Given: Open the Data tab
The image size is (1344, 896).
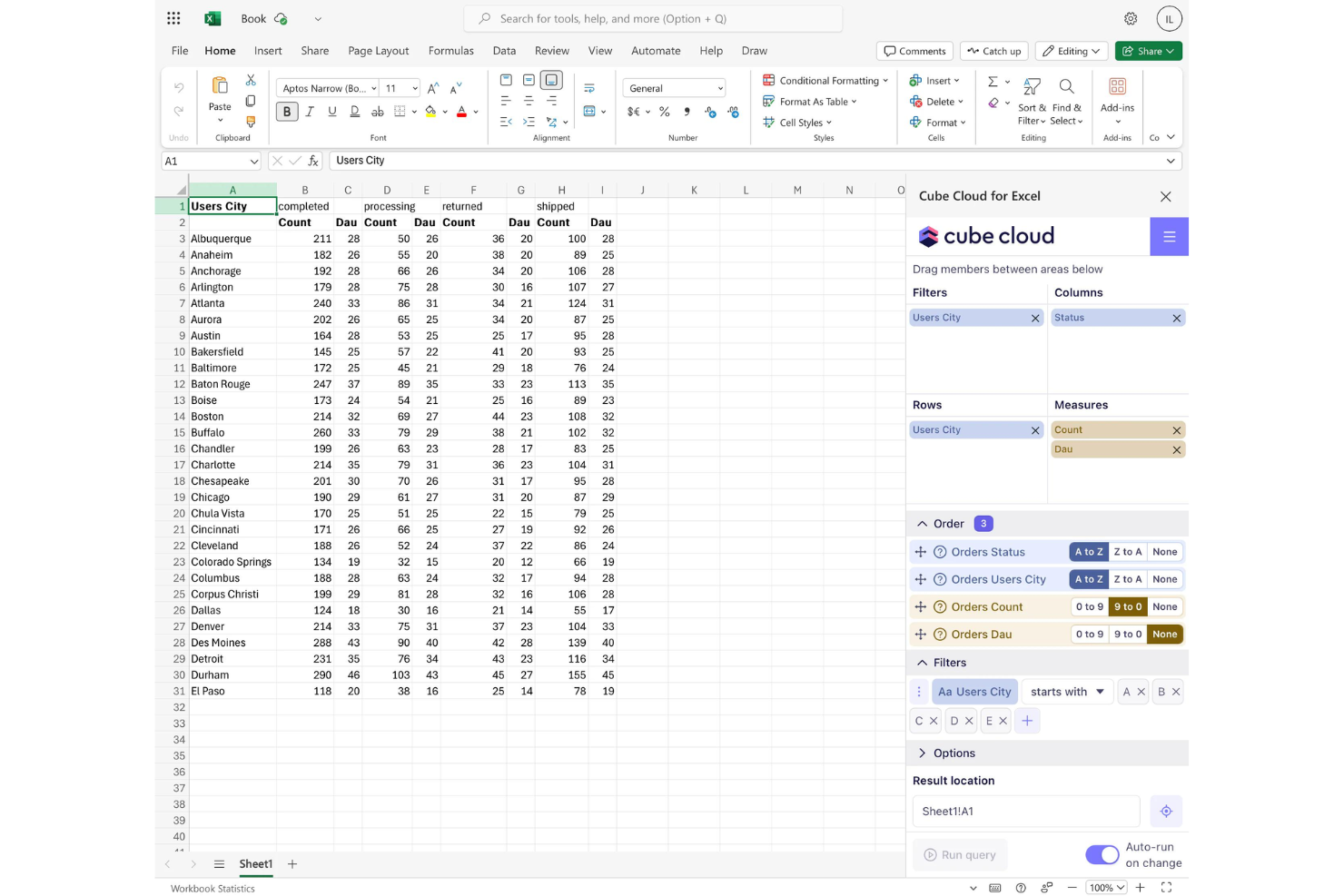Looking at the screenshot, I should click(x=504, y=51).
